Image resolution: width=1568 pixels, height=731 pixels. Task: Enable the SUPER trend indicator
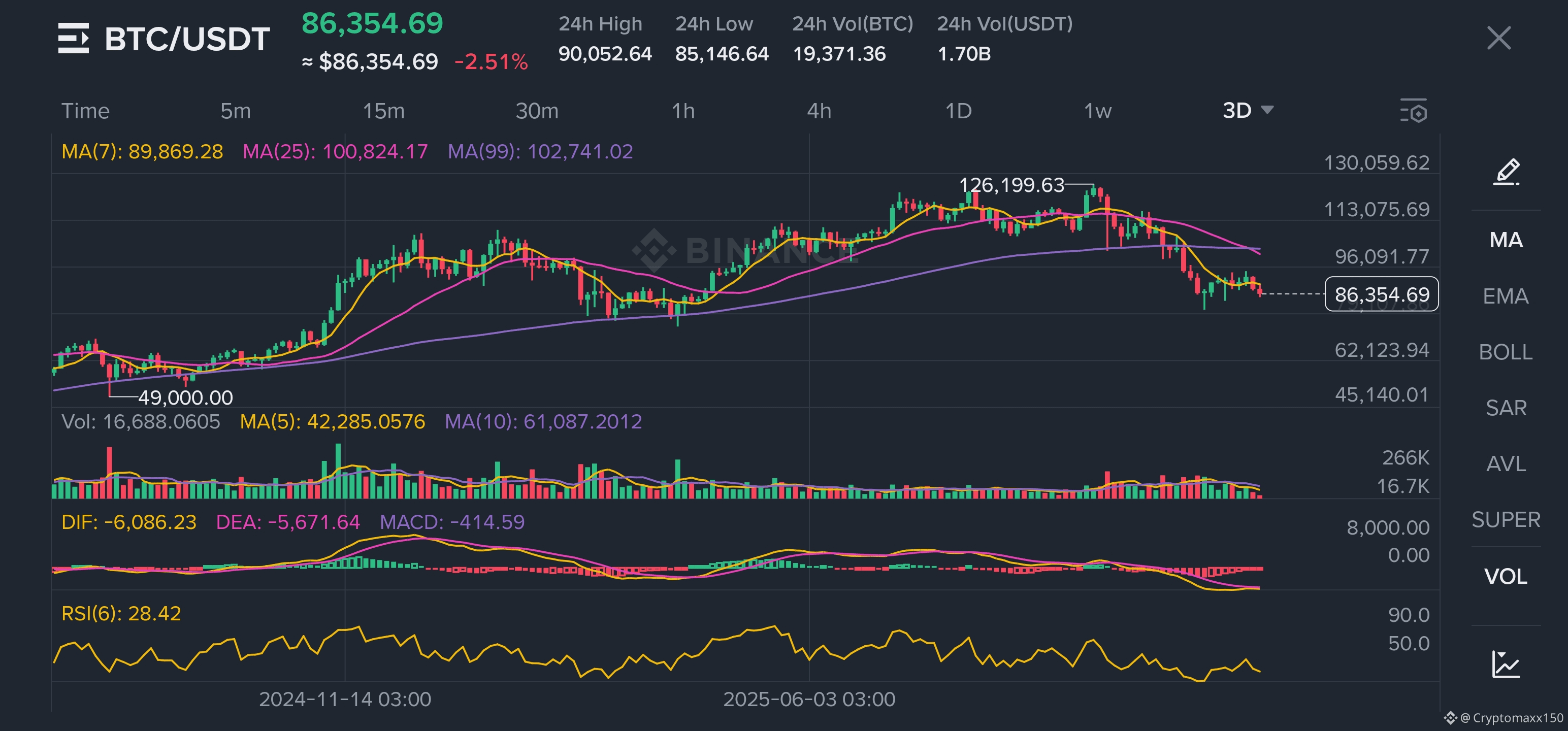point(1506,520)
